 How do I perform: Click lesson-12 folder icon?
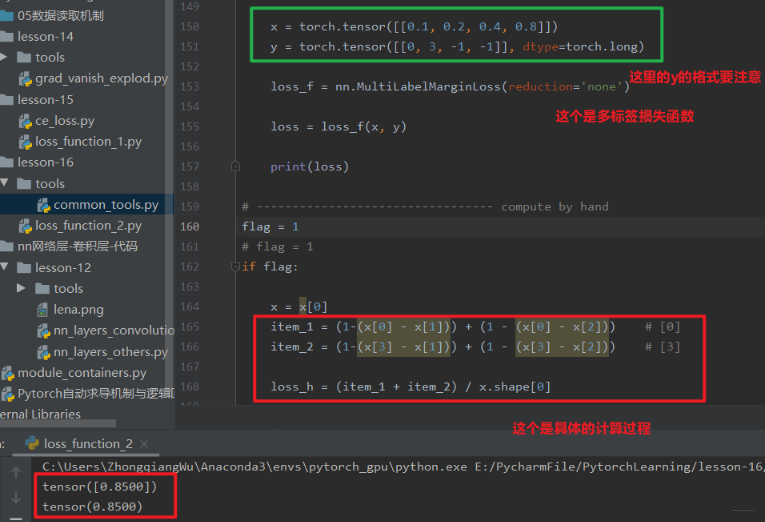(24, 268)
